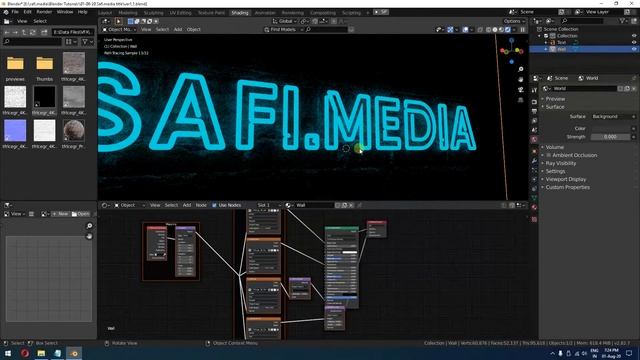Screen dimensions: 640x360
Task: Expand the Volume panel
Action: (555, 147)
